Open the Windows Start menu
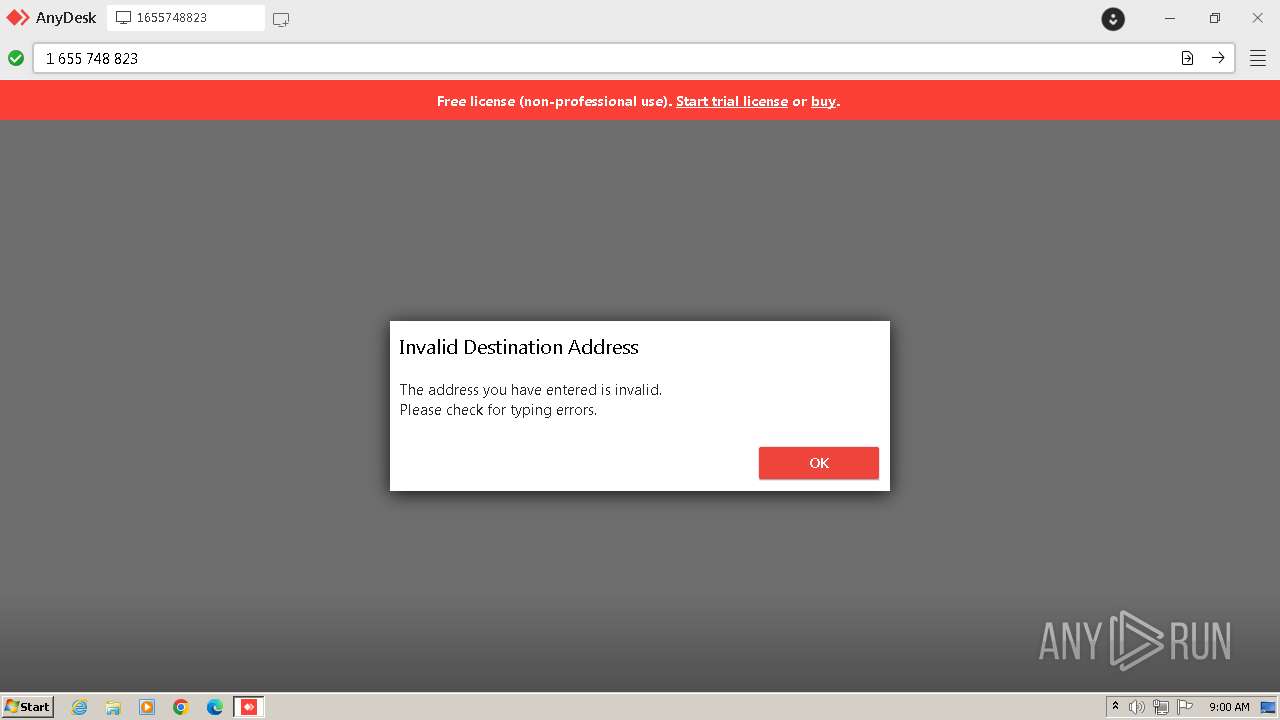 pyautogui.click(x=27, y=706)
